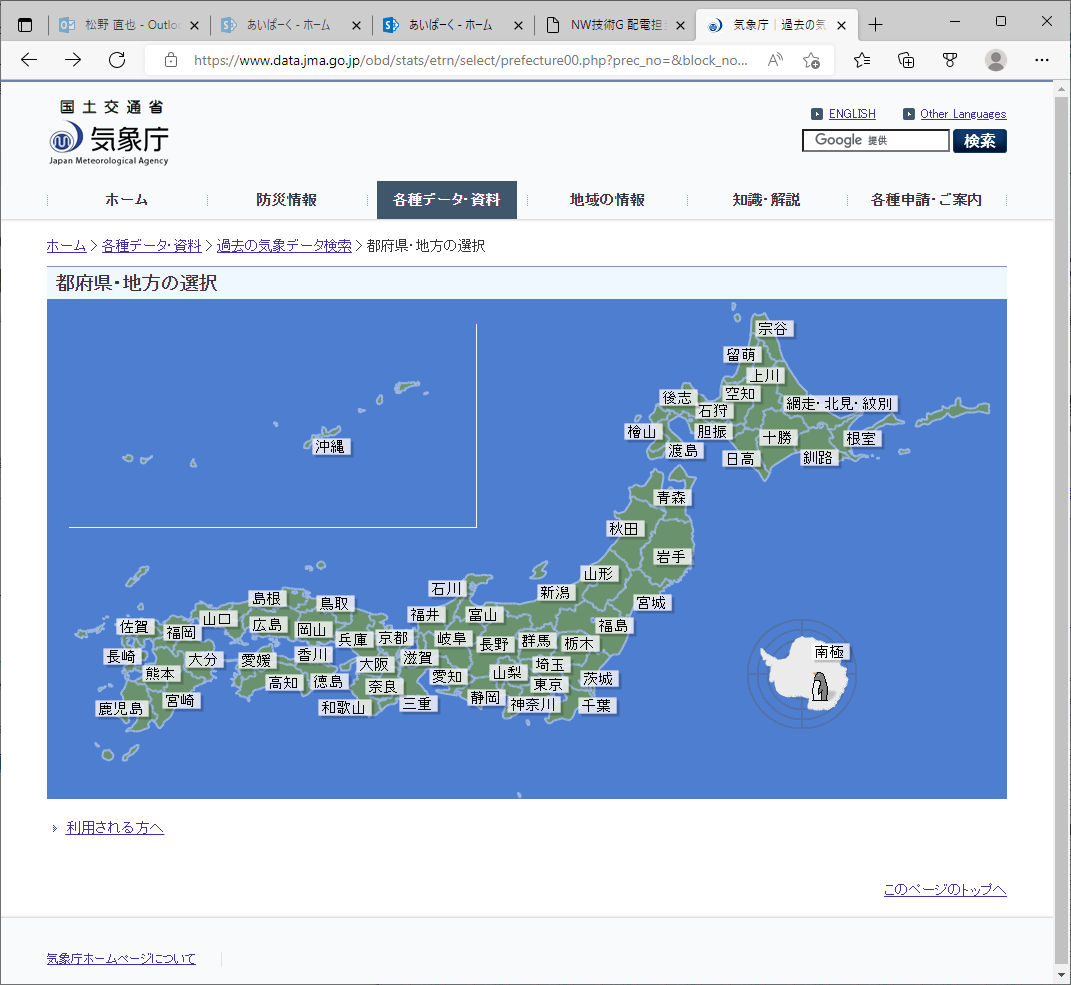This screenshot has height=985, width=1071.
Task: Open the tab actions menu icon
Action: tap(25, 25)
